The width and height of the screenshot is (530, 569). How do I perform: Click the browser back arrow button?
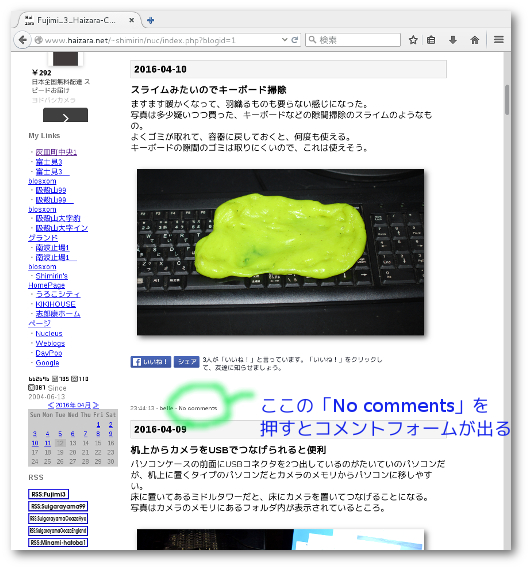click(x=22, y=40)
